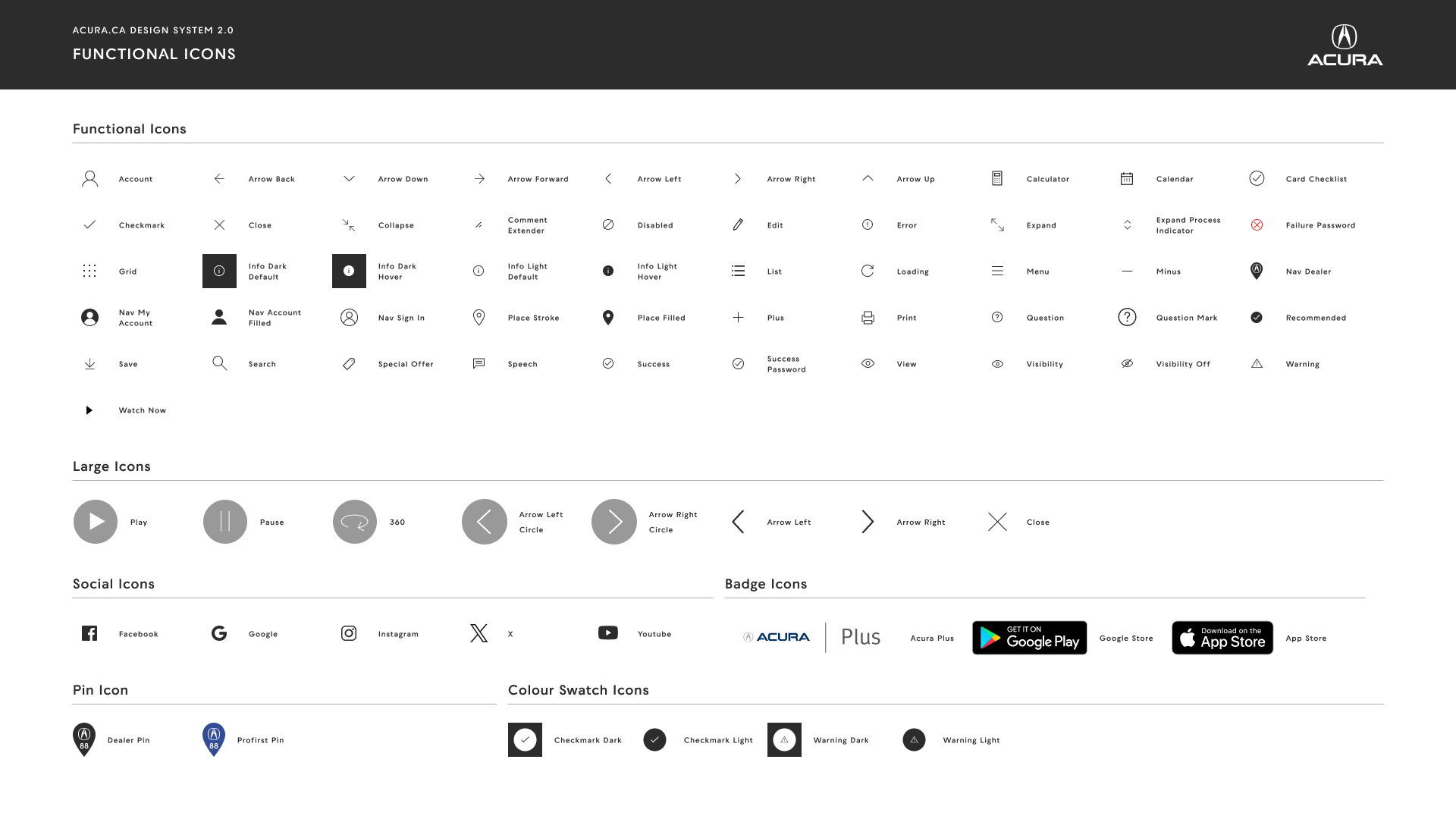The height and width of the screenshot is (819, 1456).
Task: Click the large Question Mark icon
Action: click(1127, 317)
